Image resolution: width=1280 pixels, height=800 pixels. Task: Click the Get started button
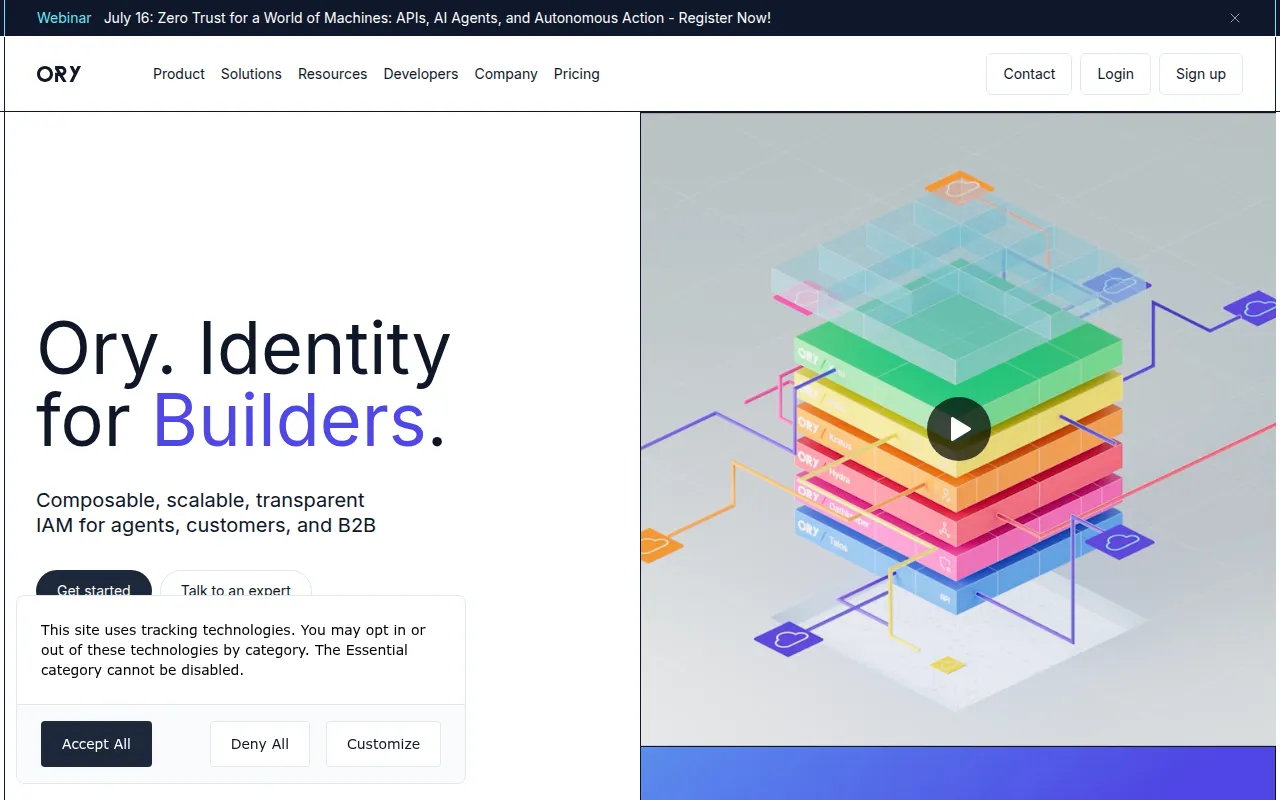point(94,584)
